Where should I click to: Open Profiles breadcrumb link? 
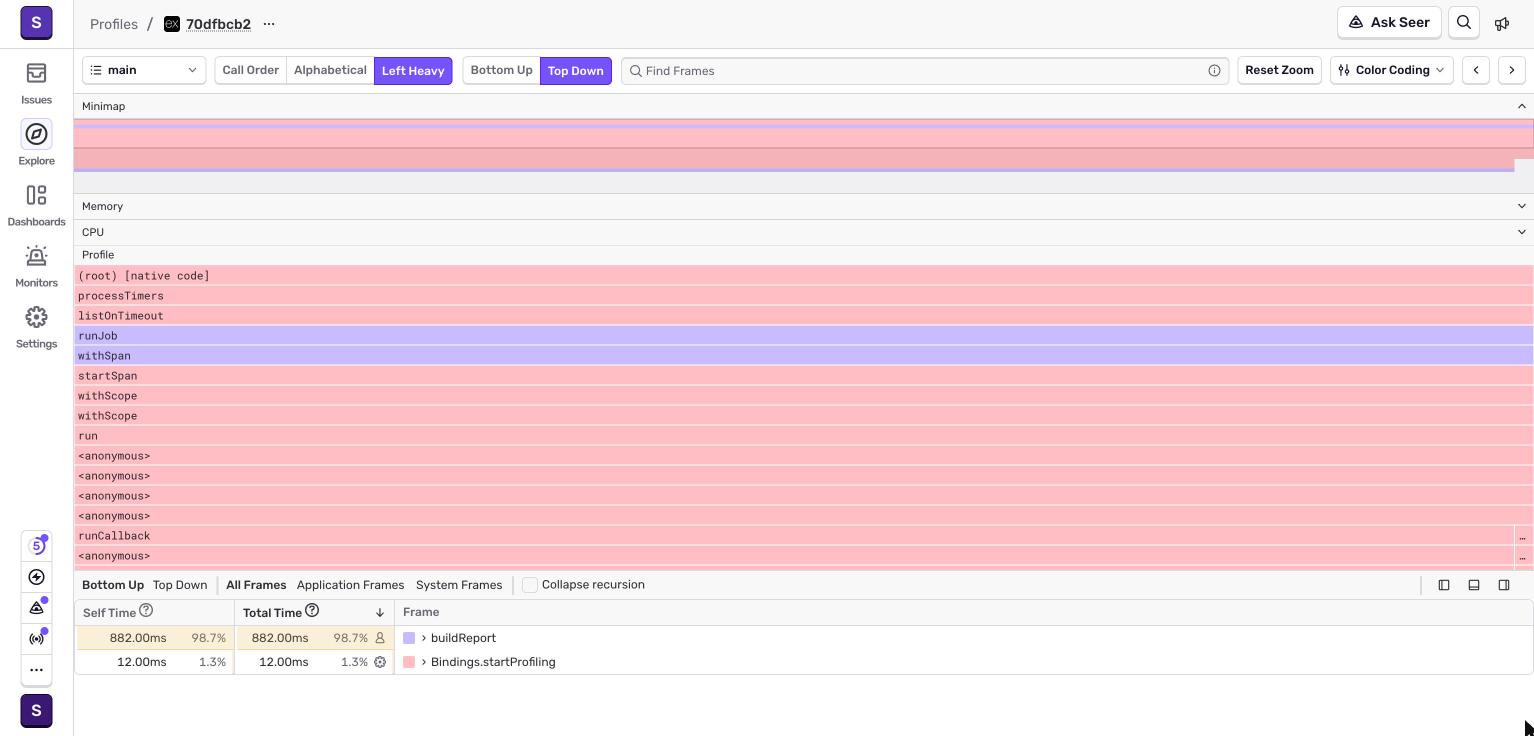click(114, 24)
